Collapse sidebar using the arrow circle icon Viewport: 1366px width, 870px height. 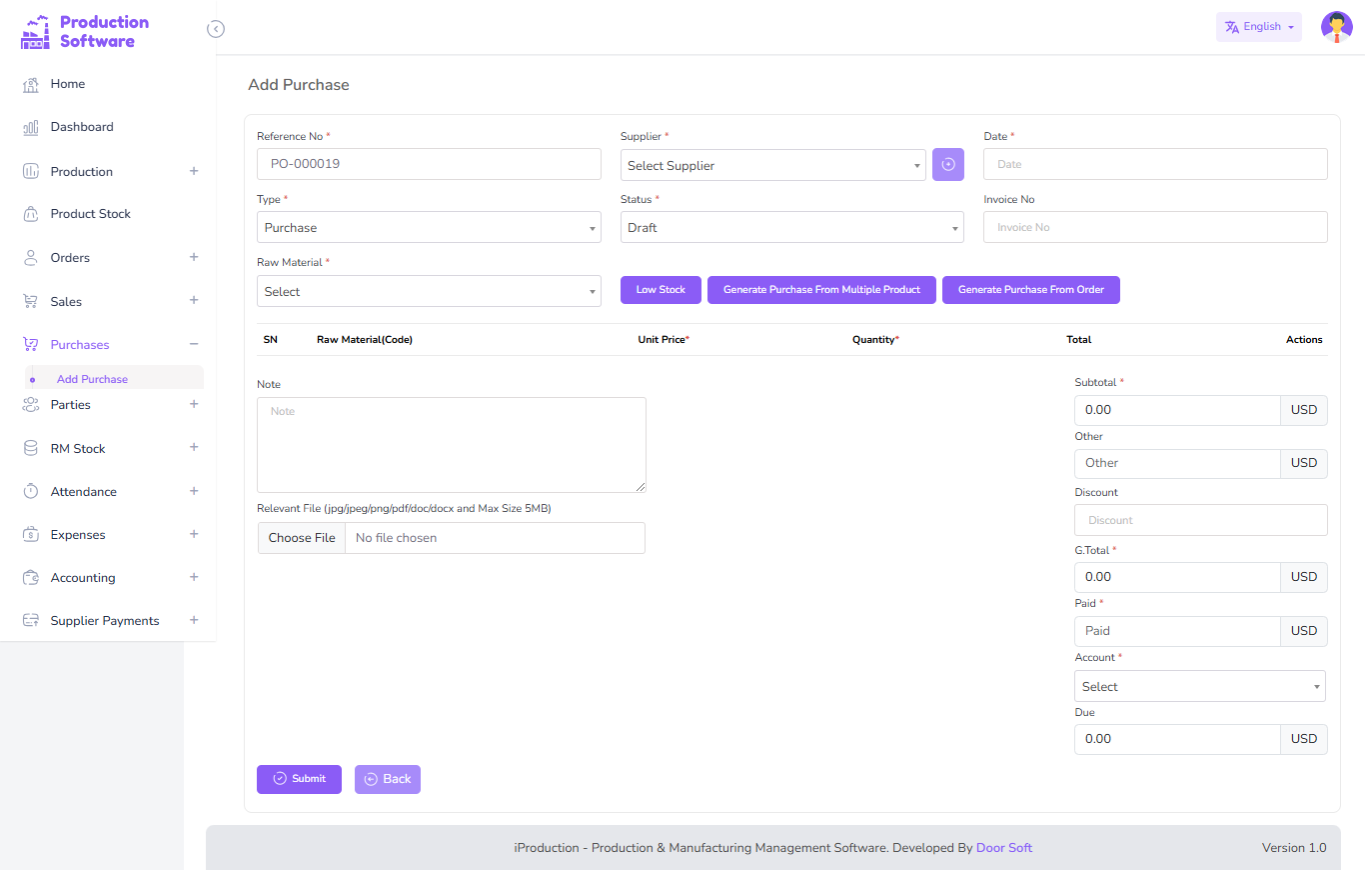215,29
